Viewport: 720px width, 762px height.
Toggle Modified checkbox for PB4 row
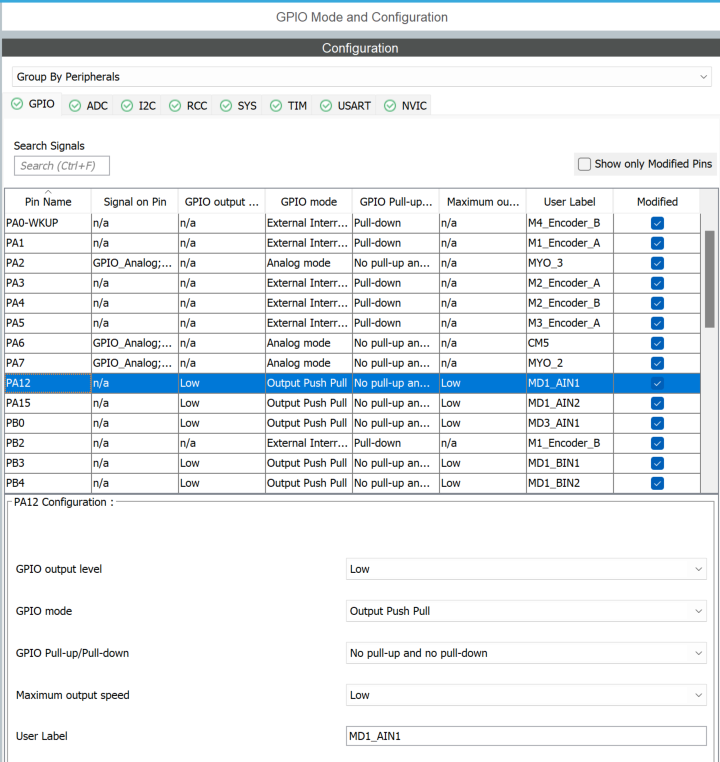pos(657,483)
